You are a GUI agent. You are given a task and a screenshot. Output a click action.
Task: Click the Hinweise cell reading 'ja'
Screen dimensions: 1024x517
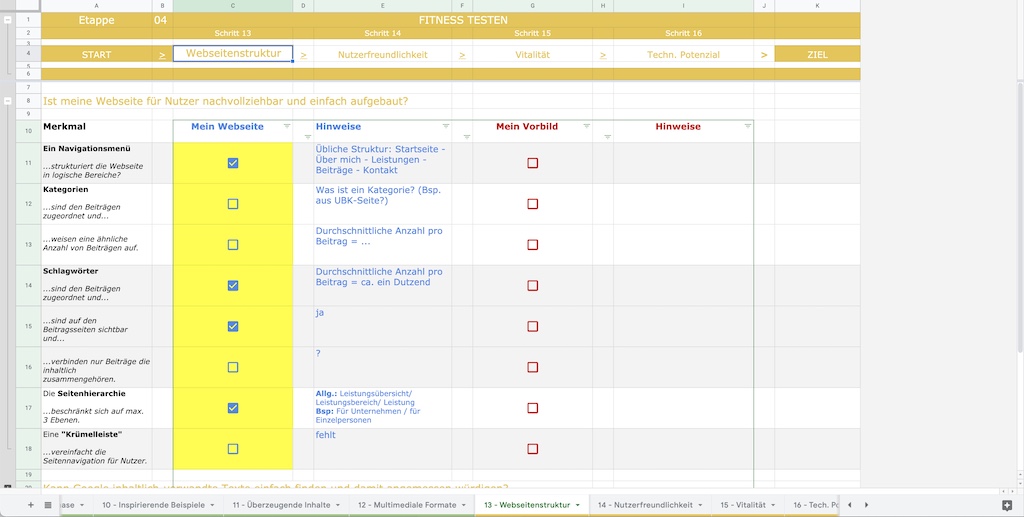coord(383,326)
